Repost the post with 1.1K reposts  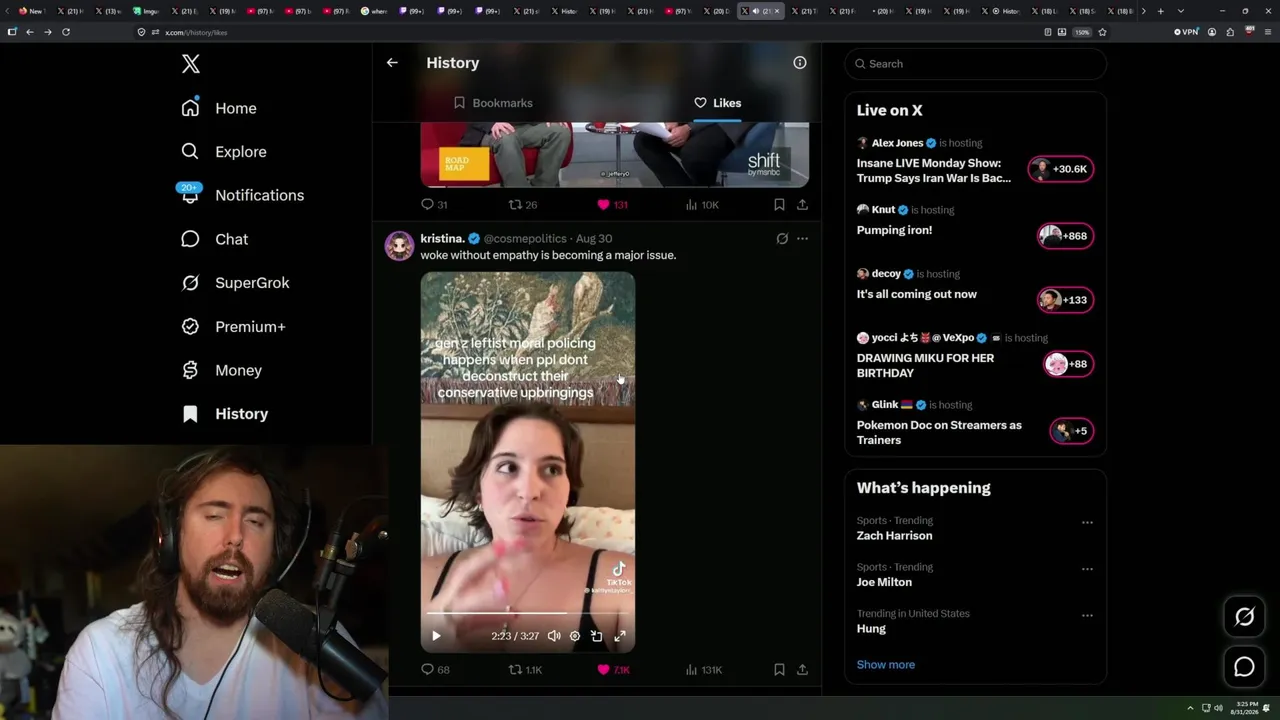pyautogui.click(x=525, y=670)
